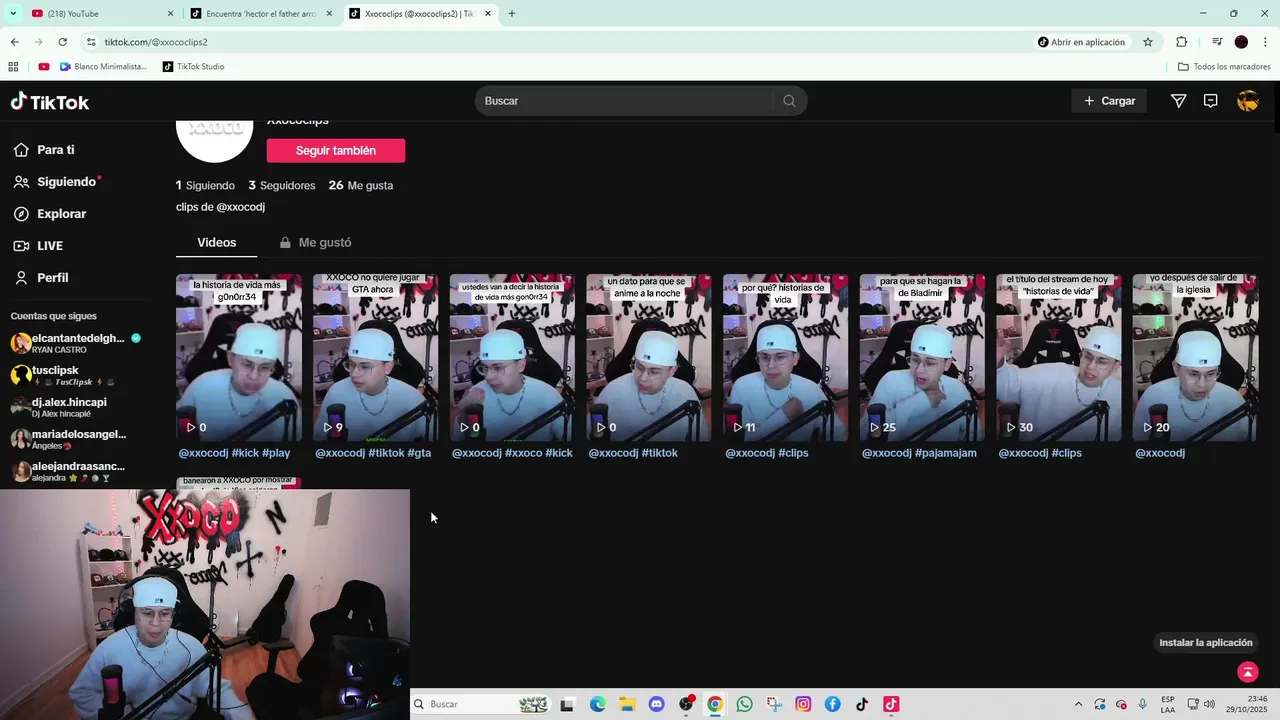Open video 'un dato para que se anime'

[x=648, y=358]
